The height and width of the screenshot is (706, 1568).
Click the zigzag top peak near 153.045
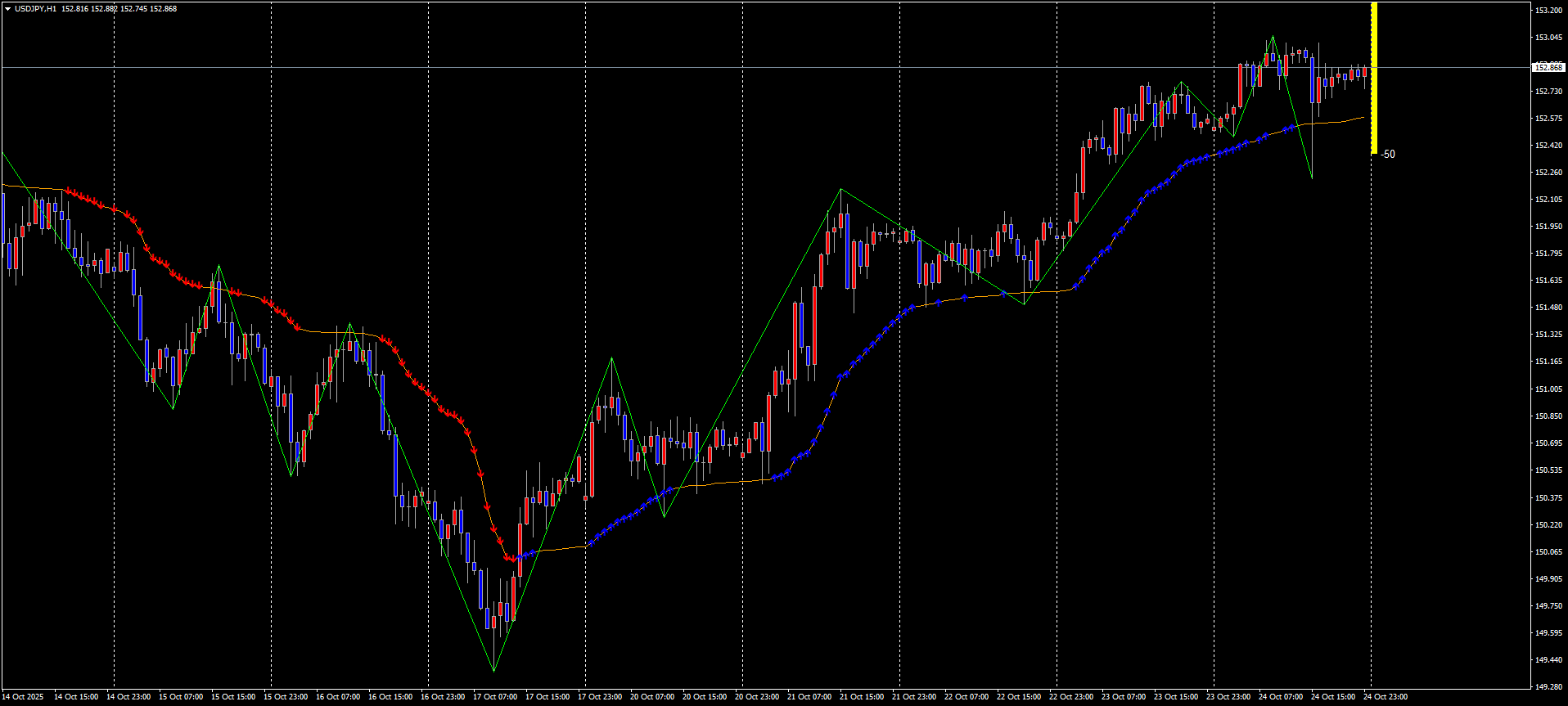click(x=1273, y=37)
